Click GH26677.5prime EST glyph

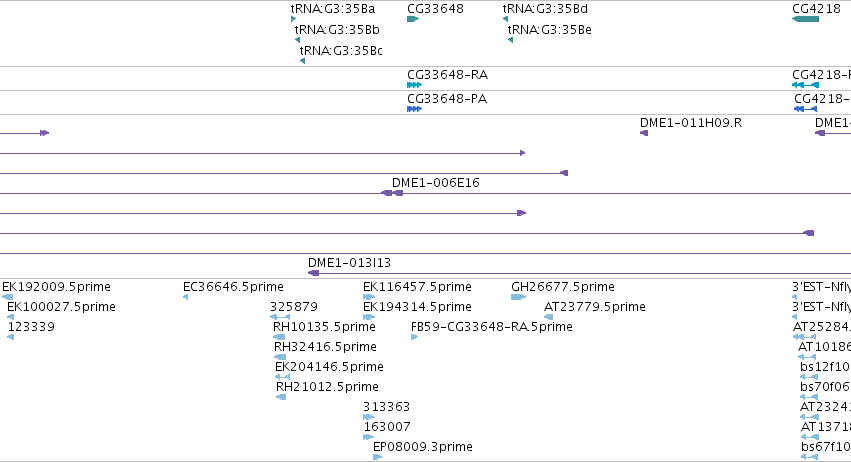(x=518, y=297)
